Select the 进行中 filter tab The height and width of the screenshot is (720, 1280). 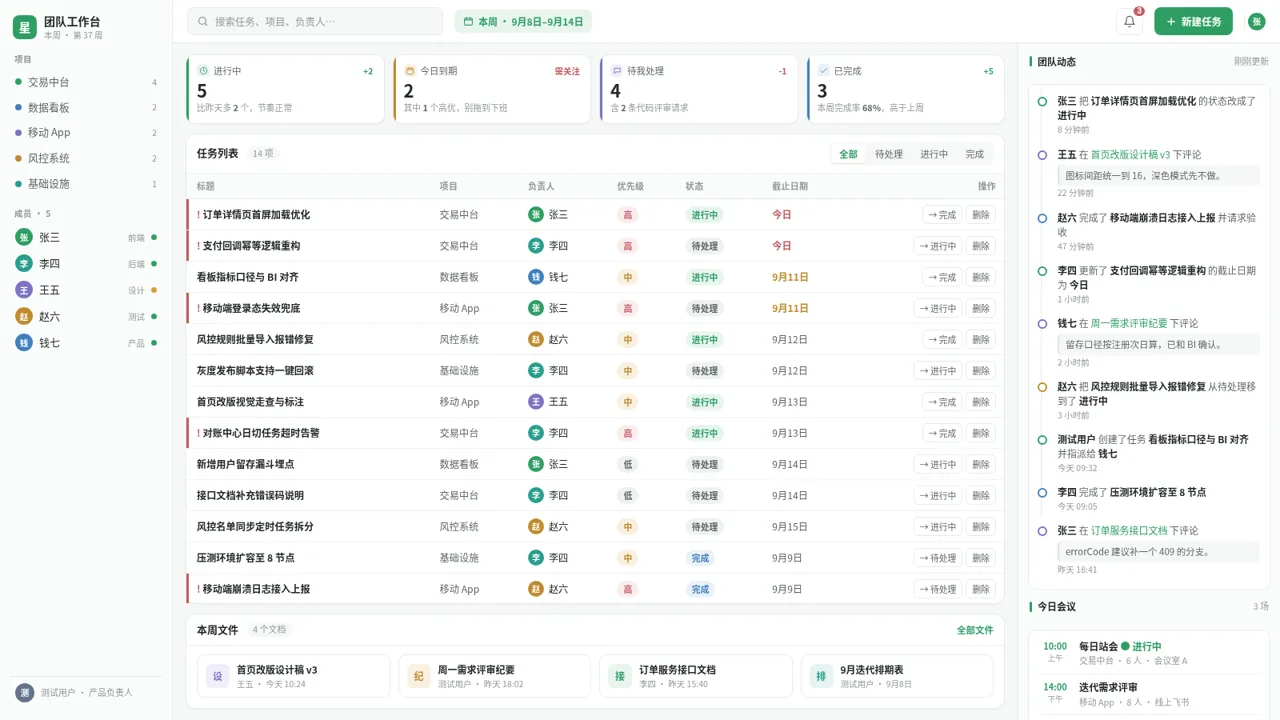[x=934, y=154]
